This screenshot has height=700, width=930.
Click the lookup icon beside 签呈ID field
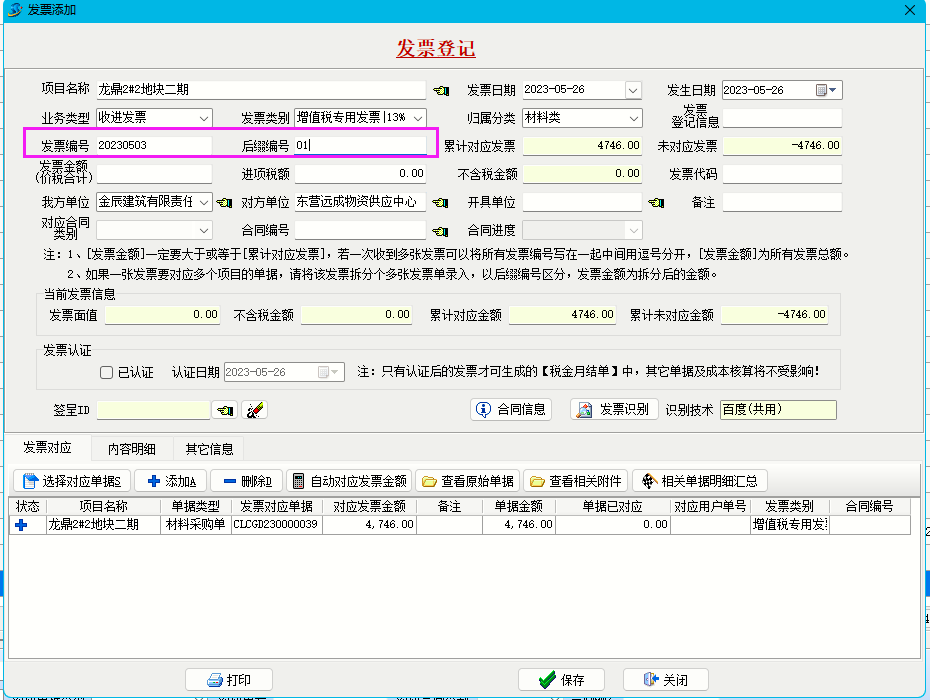[x=225, y=410]
